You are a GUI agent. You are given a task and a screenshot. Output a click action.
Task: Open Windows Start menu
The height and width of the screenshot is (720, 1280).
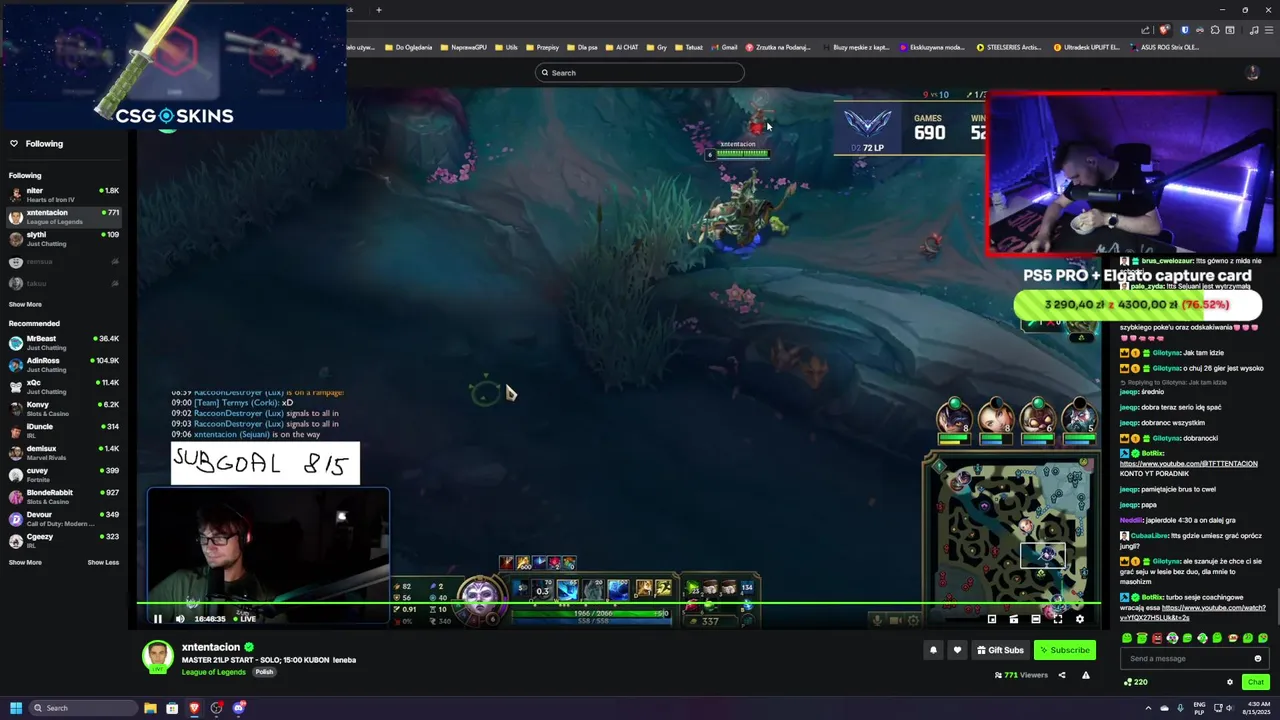16,708
